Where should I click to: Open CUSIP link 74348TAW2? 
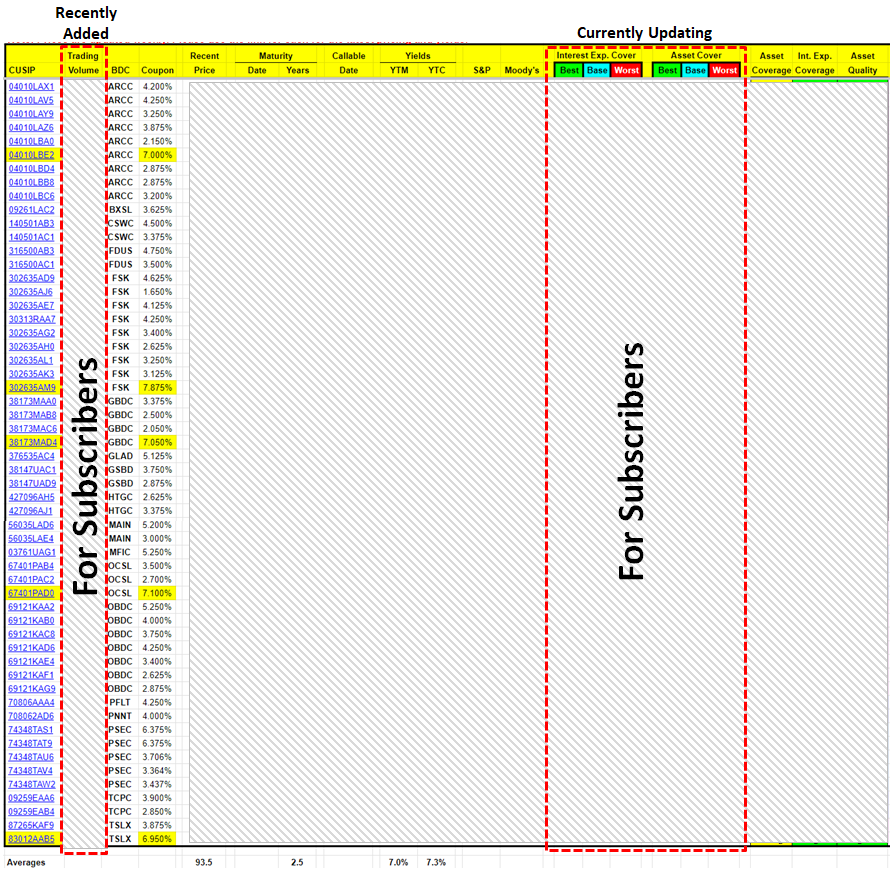[x=32, y=784]
